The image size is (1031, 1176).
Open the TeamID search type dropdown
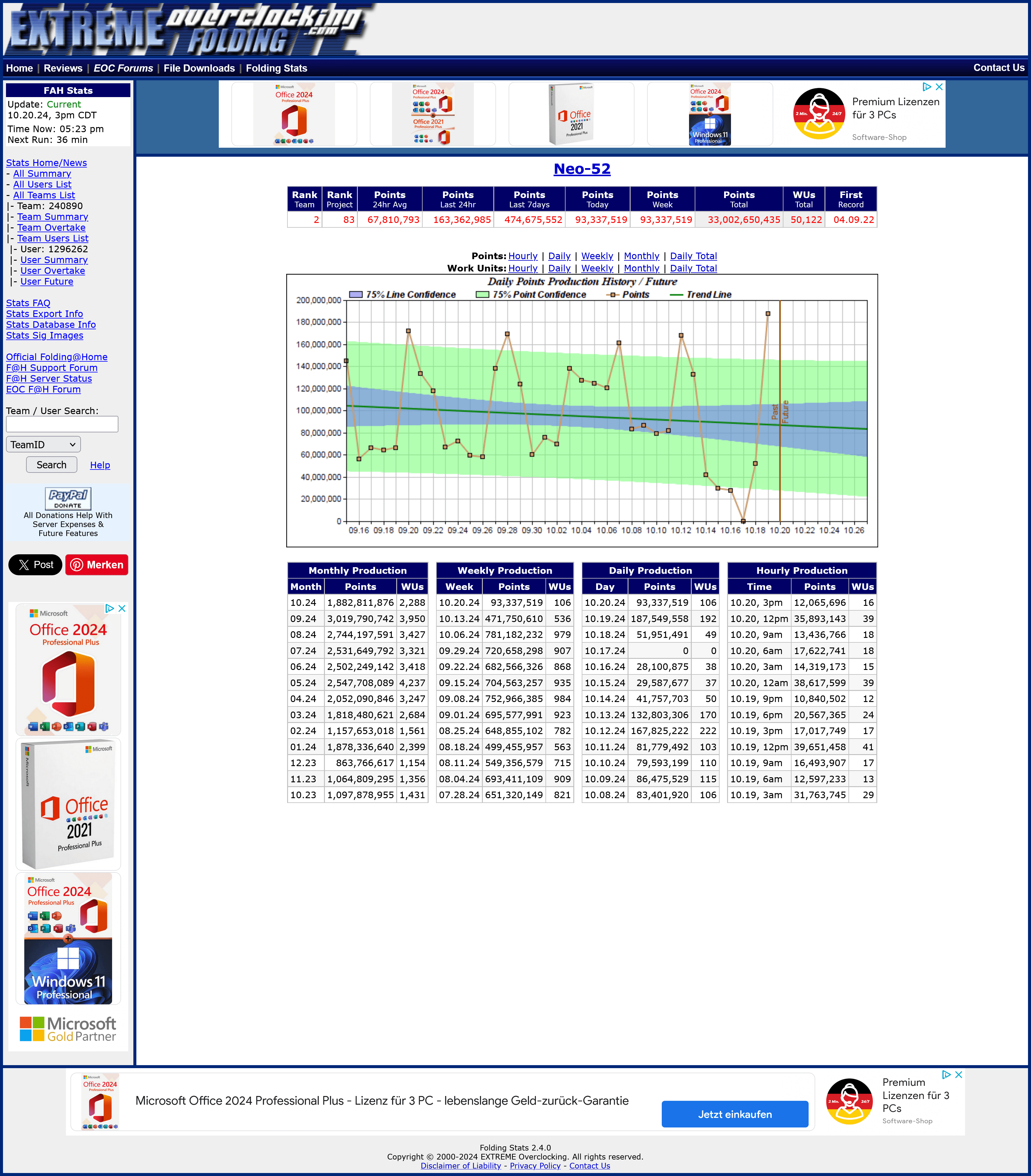click(43, 445)
